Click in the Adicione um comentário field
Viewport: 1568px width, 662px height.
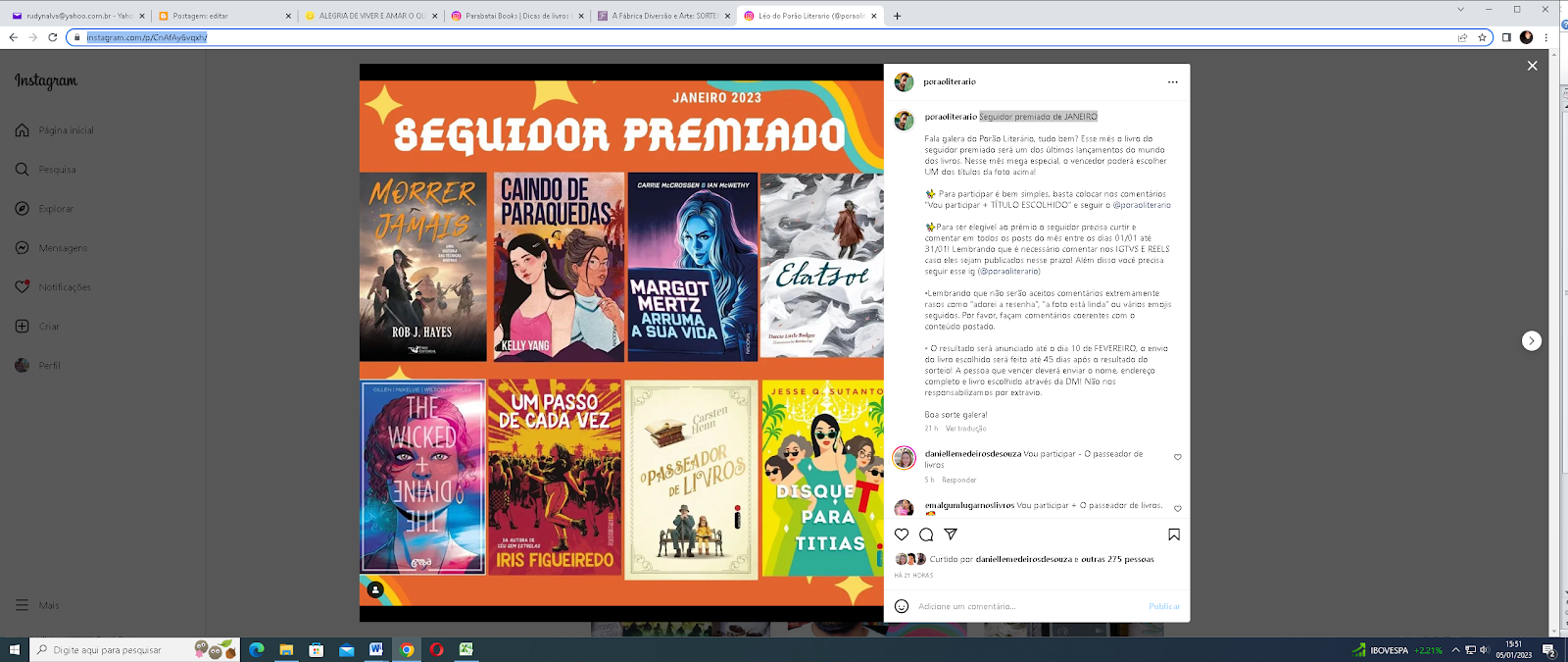pos(1029,606)
